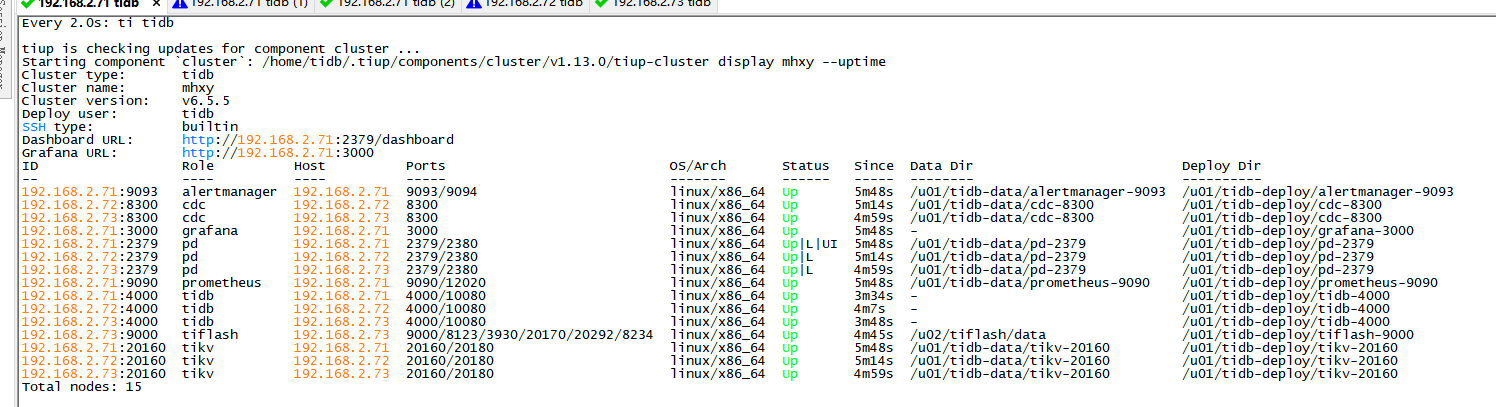Open Grafana URL 192.168.2.71:3000
The width and height of the screenshot is (1496, 407).
point(278,153)
